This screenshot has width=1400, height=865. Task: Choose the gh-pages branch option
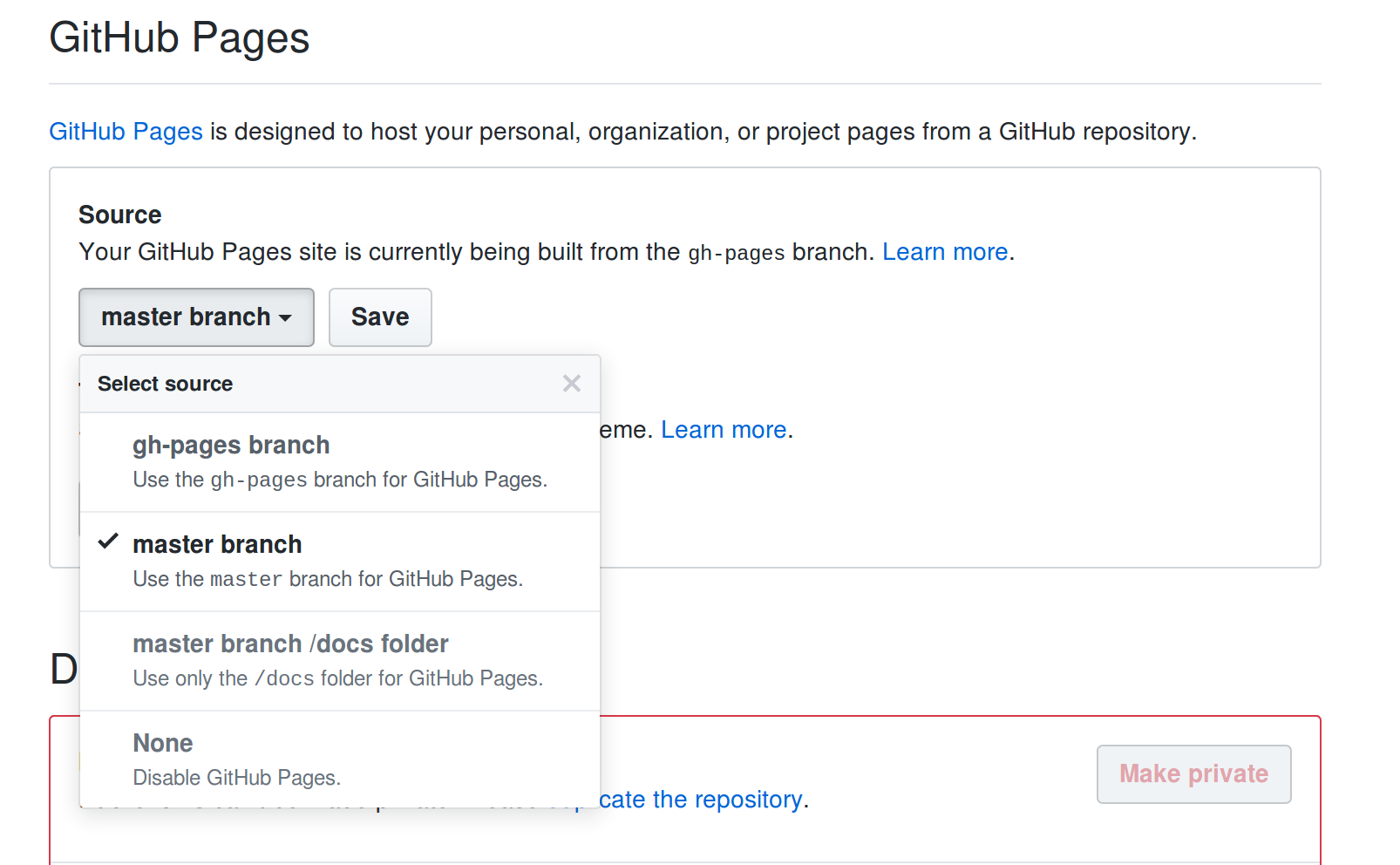(x=340, y=462)
